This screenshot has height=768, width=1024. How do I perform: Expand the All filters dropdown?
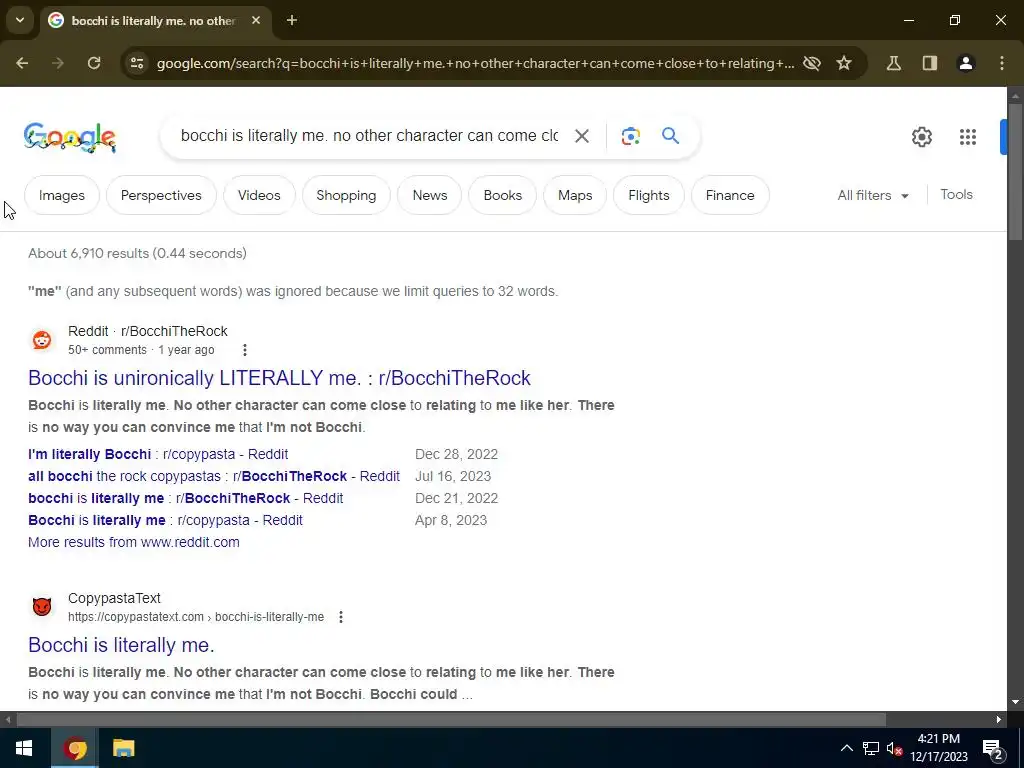(x=873, y=195)
